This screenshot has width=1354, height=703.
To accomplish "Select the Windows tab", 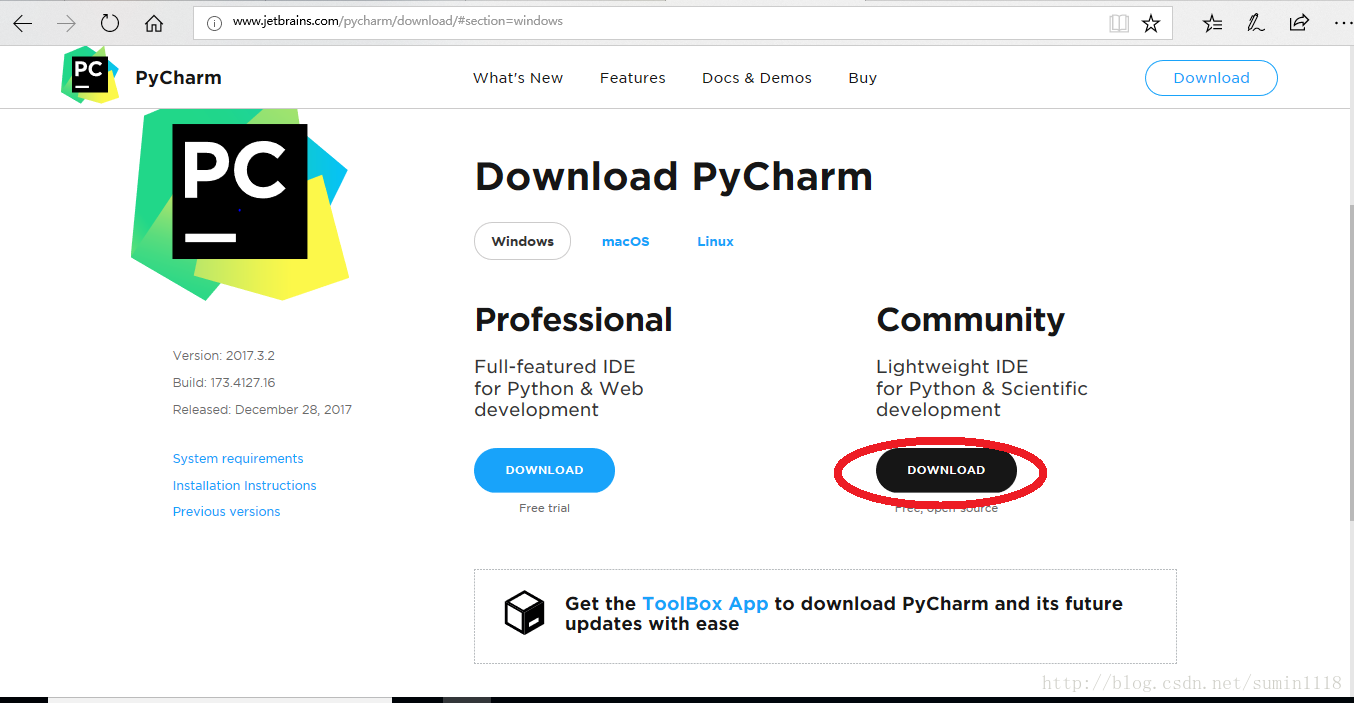I will pos(522,241).
